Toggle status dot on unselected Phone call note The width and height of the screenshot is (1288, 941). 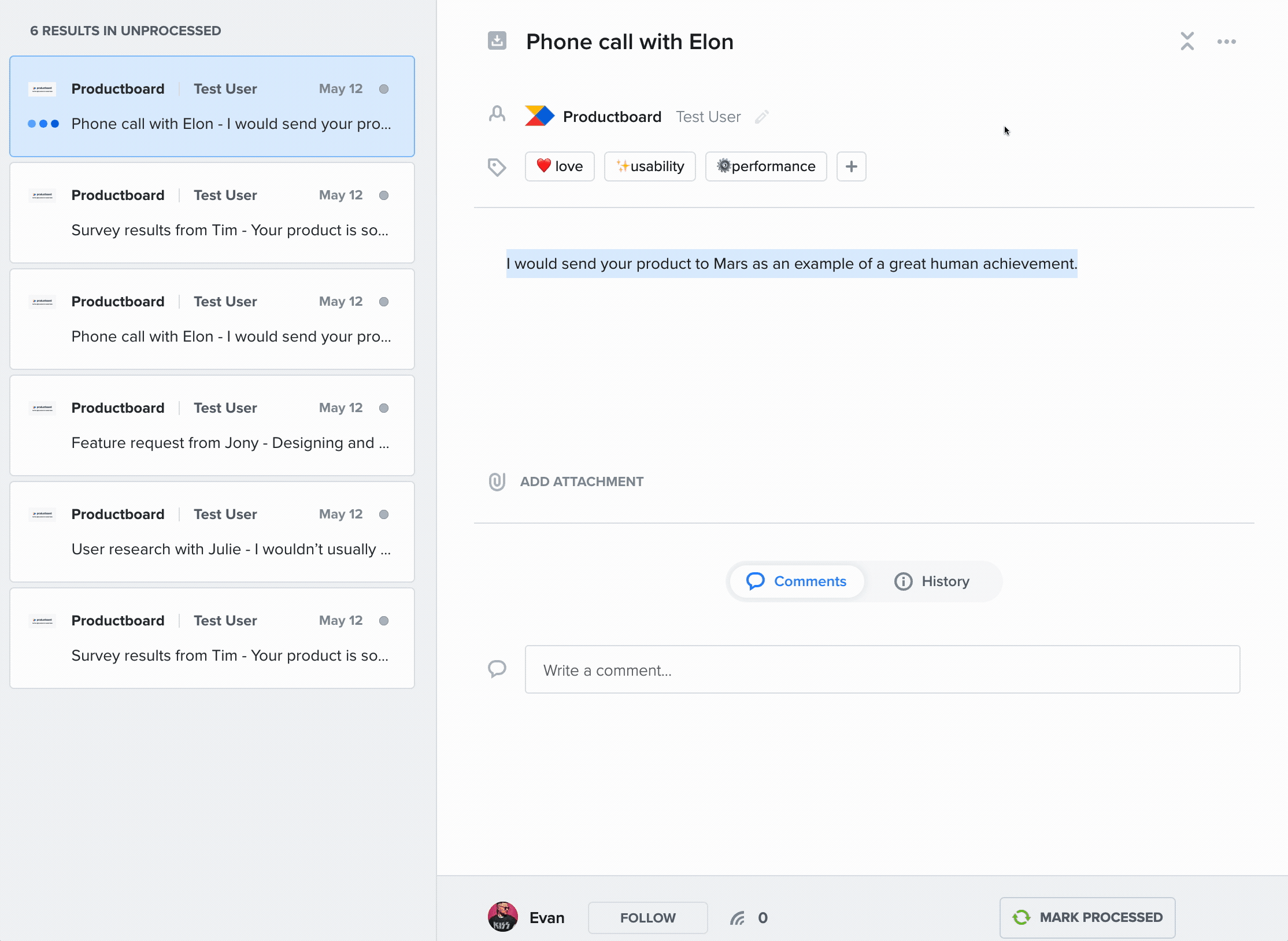[x=383, y=302]
